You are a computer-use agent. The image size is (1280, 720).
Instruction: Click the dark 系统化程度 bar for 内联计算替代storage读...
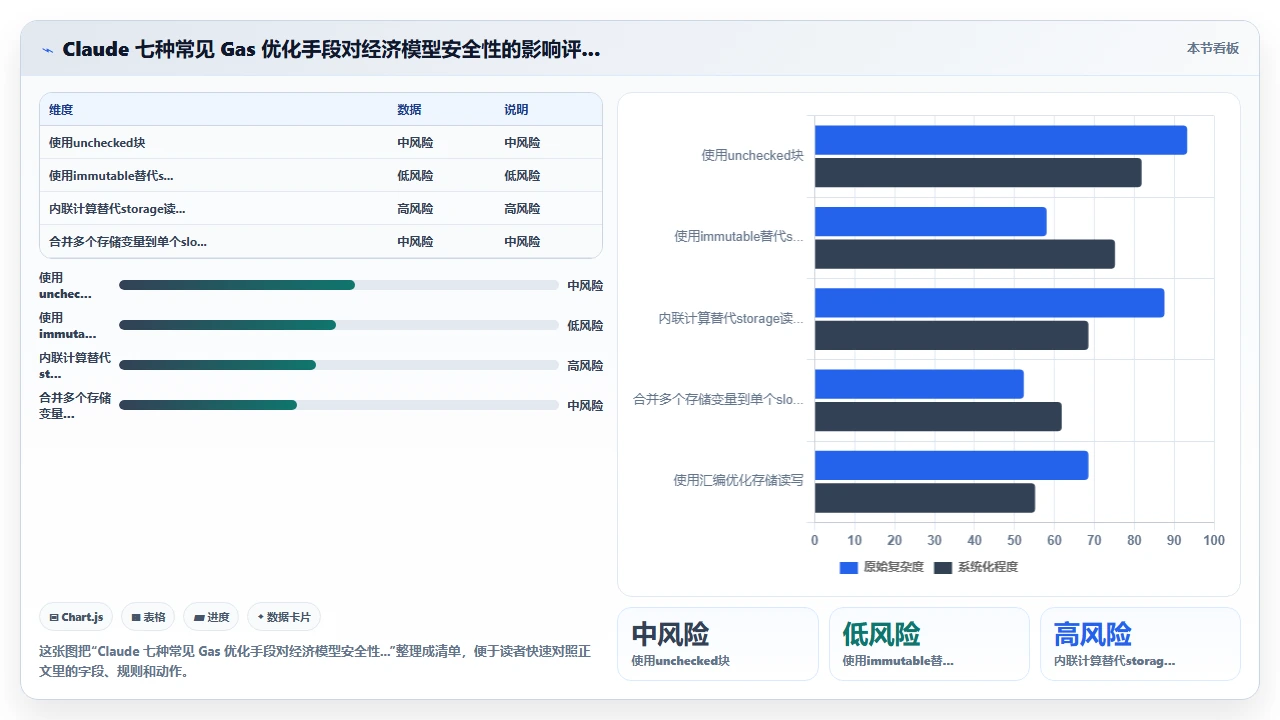click(951, 336)
